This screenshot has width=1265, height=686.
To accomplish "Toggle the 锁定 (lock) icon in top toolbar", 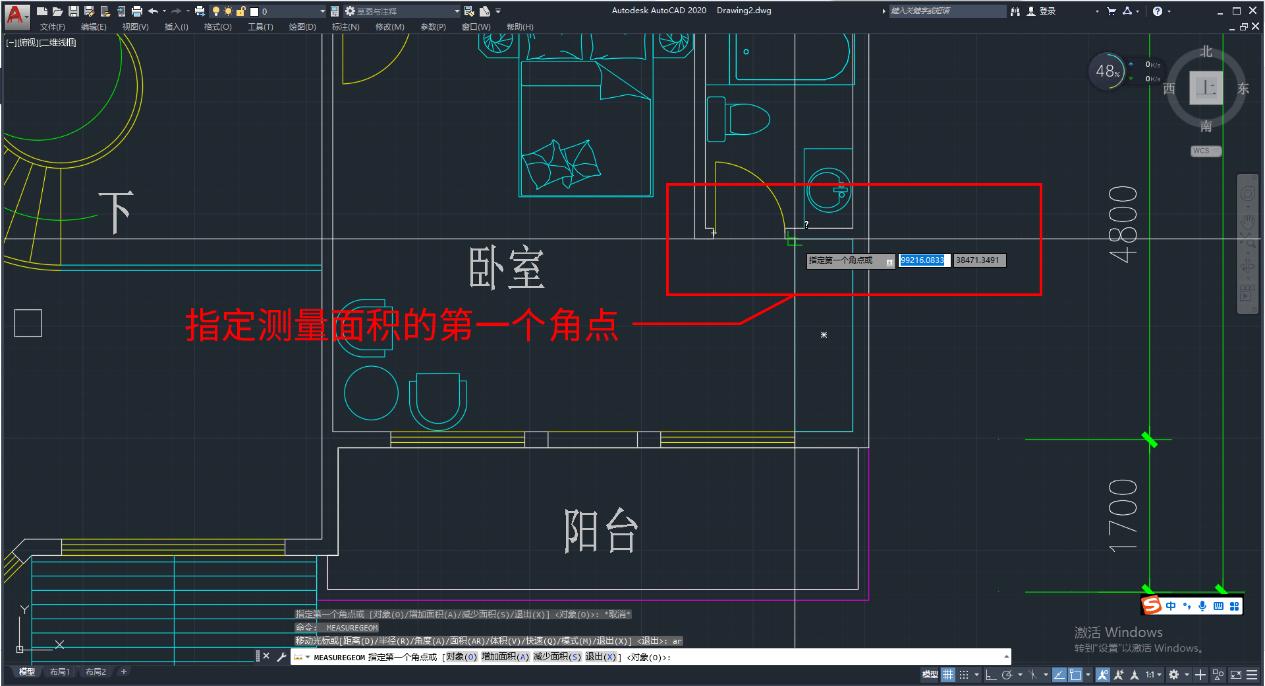I will [240, 11].
